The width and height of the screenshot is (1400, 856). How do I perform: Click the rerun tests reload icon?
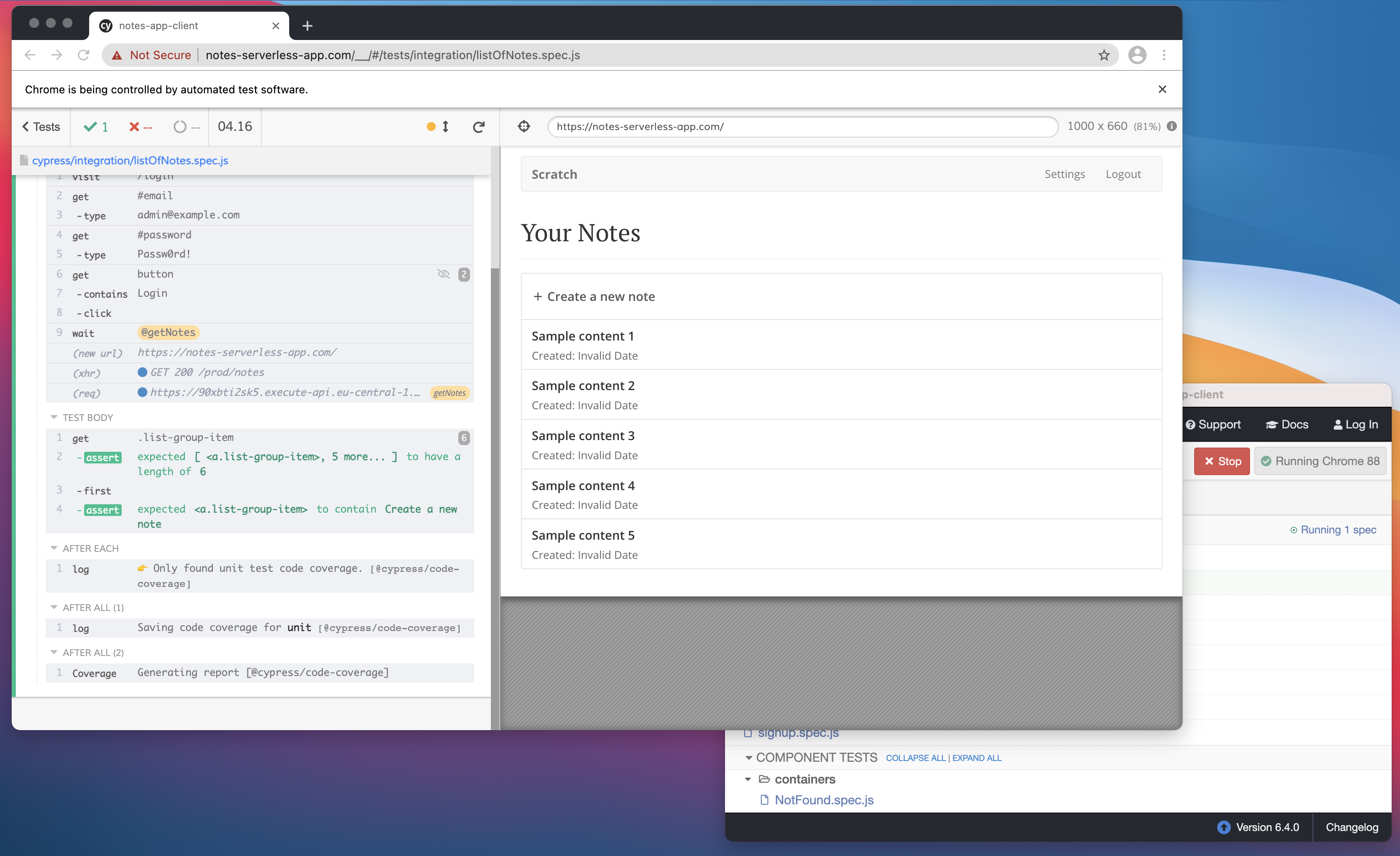coord(478,127)
